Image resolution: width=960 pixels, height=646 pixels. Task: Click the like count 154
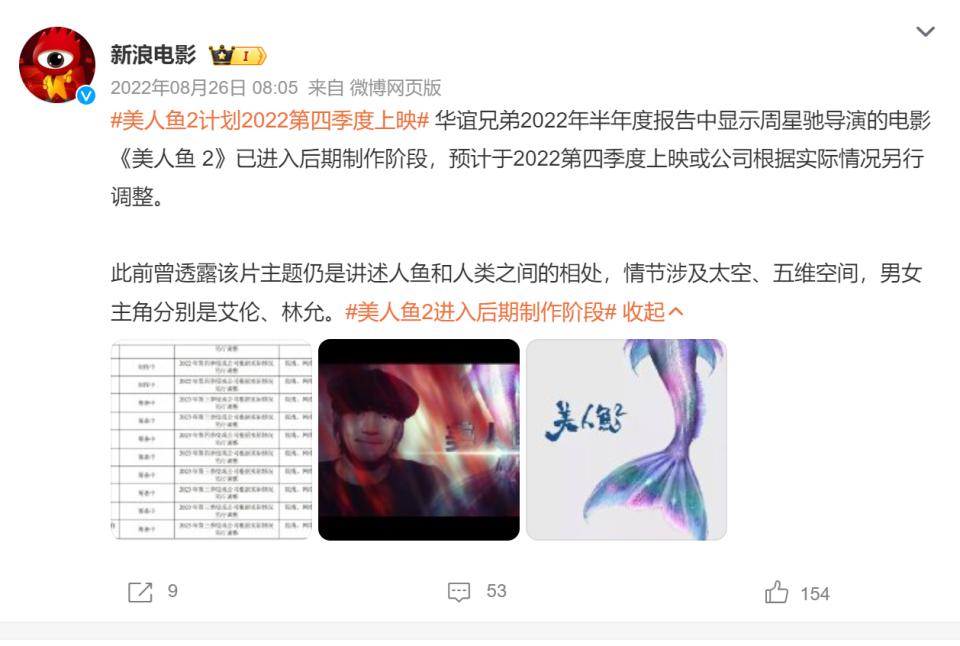(x=815, y=594)
